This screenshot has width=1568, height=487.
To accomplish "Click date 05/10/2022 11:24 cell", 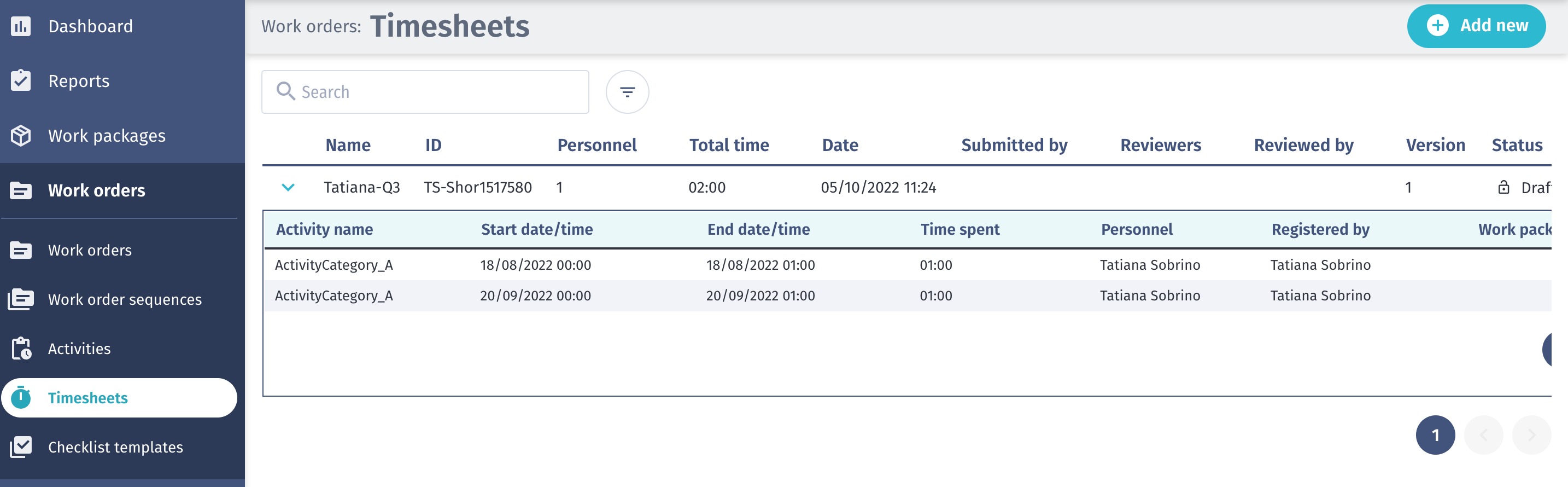I will tap(877, 187).
